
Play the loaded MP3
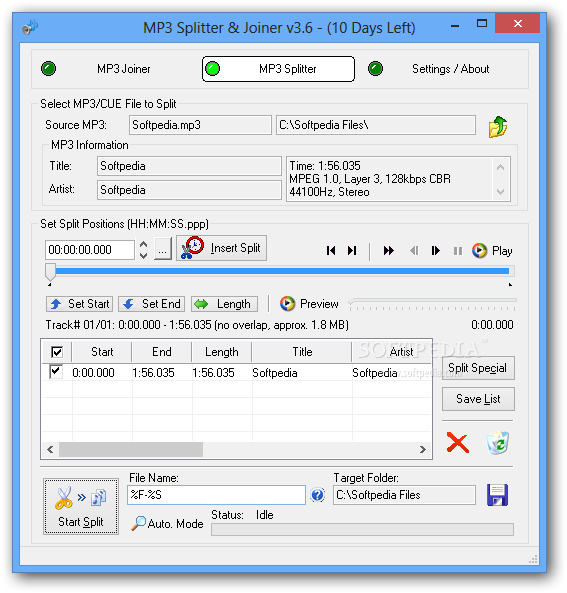point(492,250)
